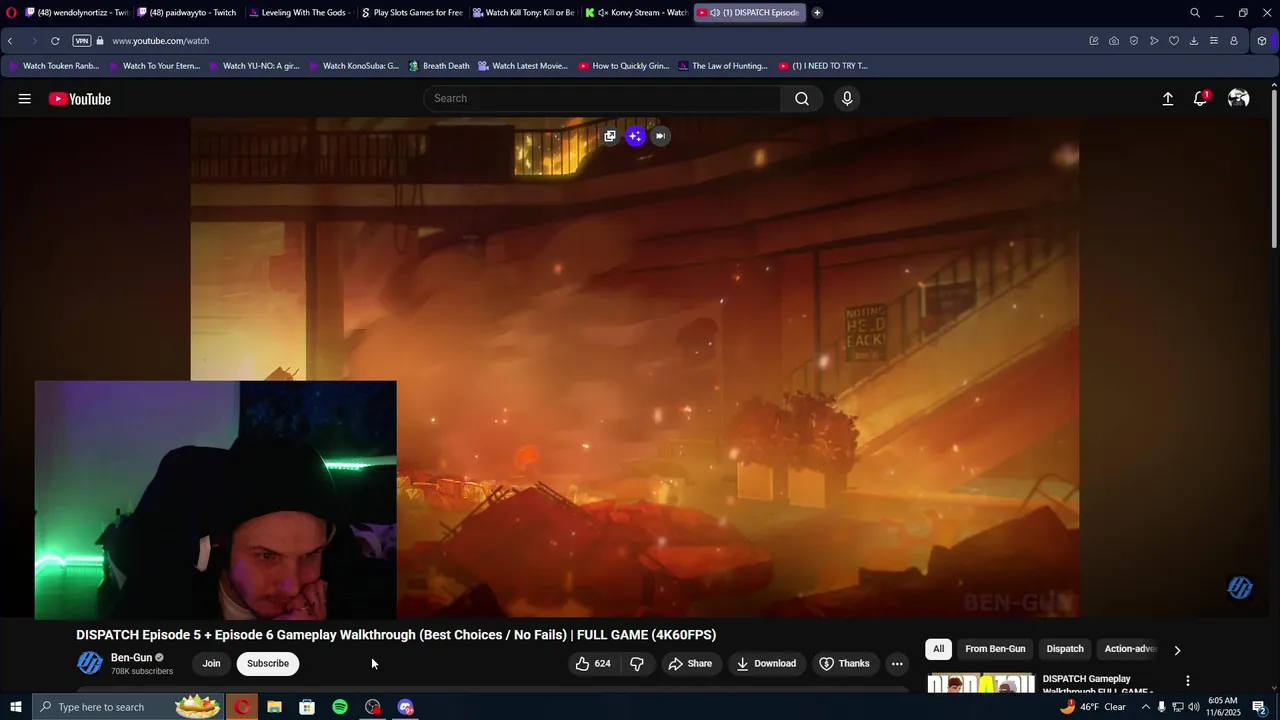Screen dimensions: 1280x720
Task: Switch to Konvy Stream tab
Action: click(x=637, y=13)
